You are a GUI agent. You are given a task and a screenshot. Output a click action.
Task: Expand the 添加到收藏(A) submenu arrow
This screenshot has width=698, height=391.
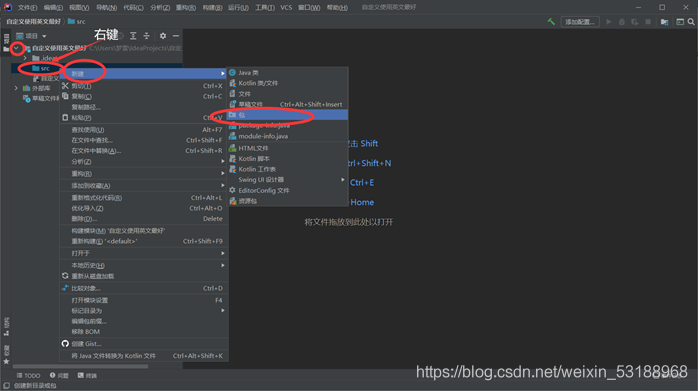pos(223,185)
